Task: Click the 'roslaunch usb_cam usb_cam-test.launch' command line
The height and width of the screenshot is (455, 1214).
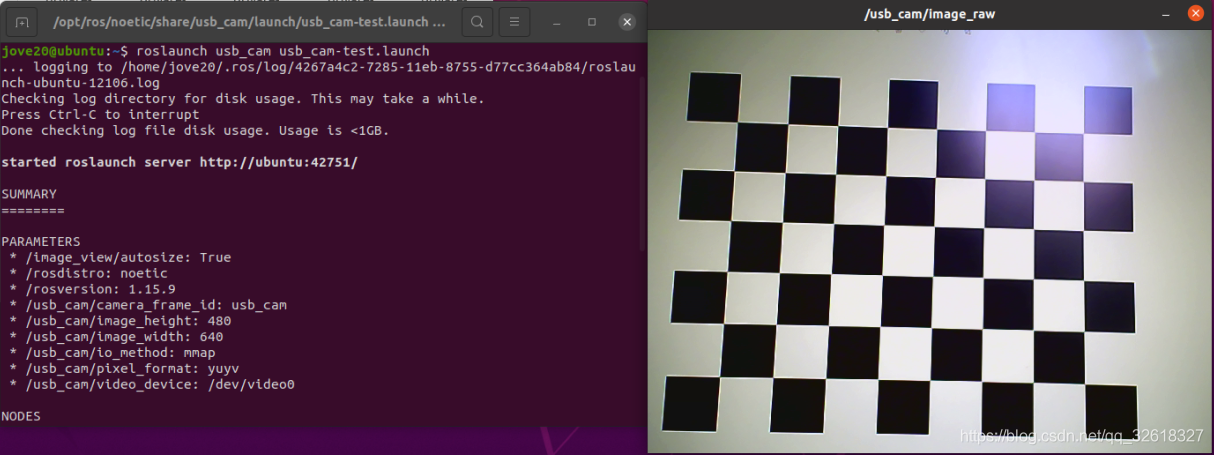Action: (x=282, y=51)
